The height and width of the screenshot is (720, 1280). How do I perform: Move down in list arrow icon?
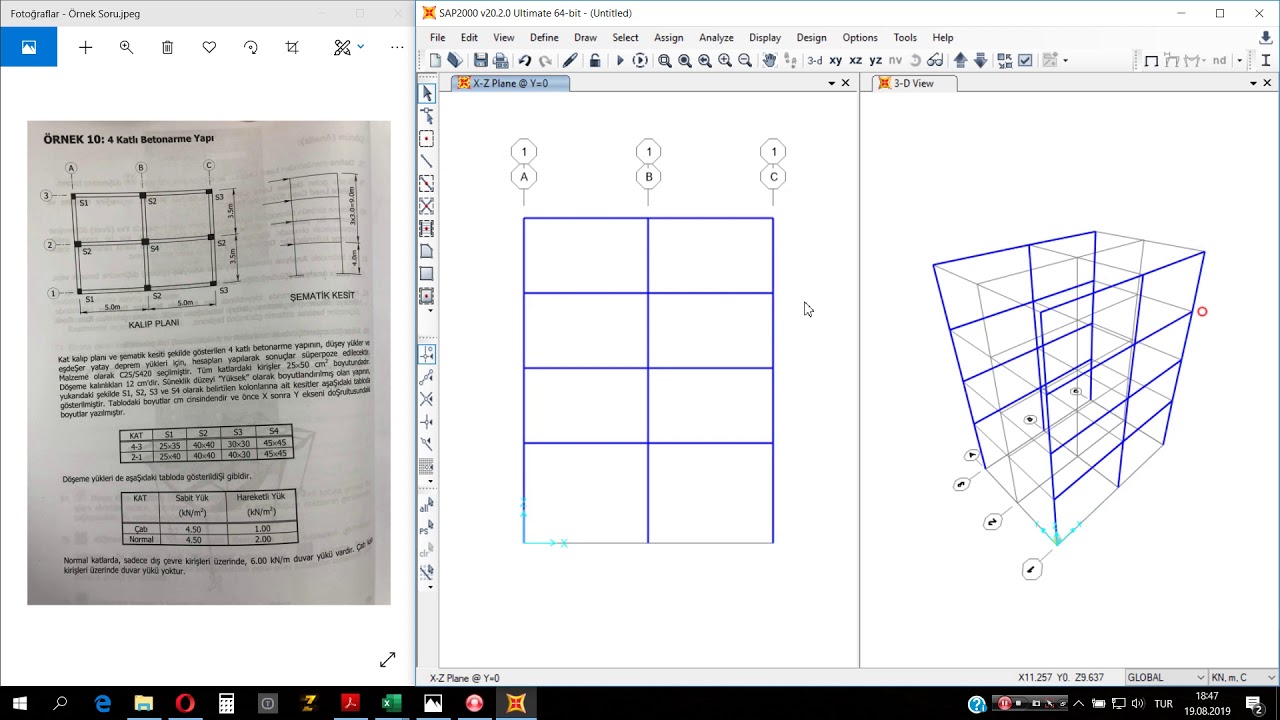point(981,61)
